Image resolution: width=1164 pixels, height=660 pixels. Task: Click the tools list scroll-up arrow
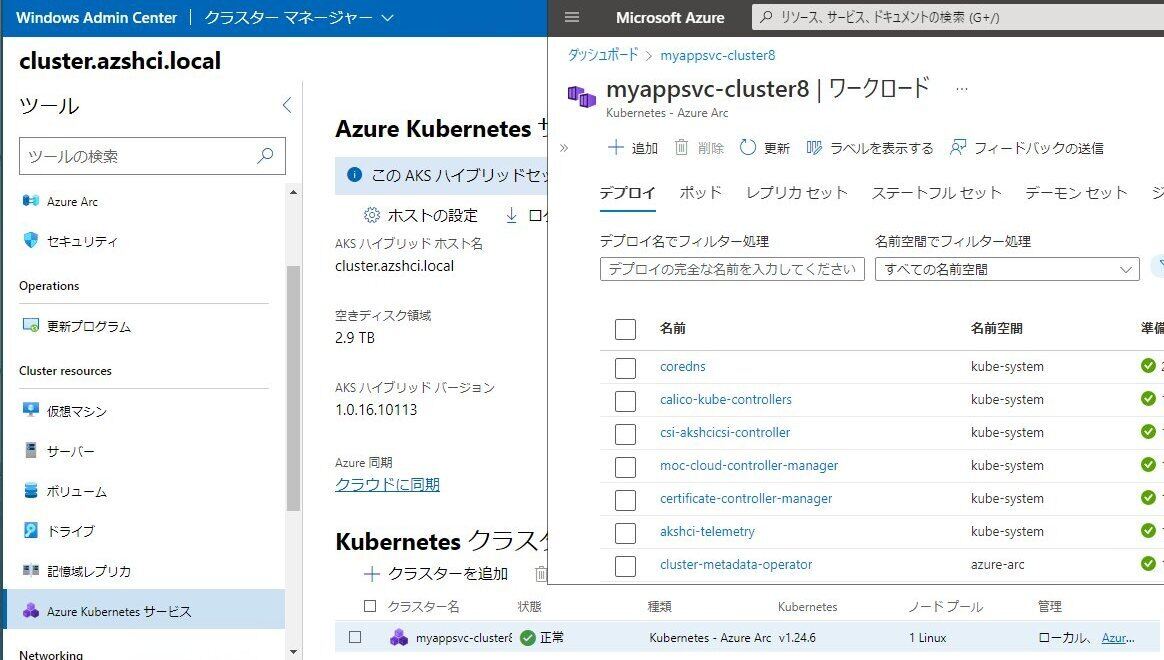(x=293, y=192)
